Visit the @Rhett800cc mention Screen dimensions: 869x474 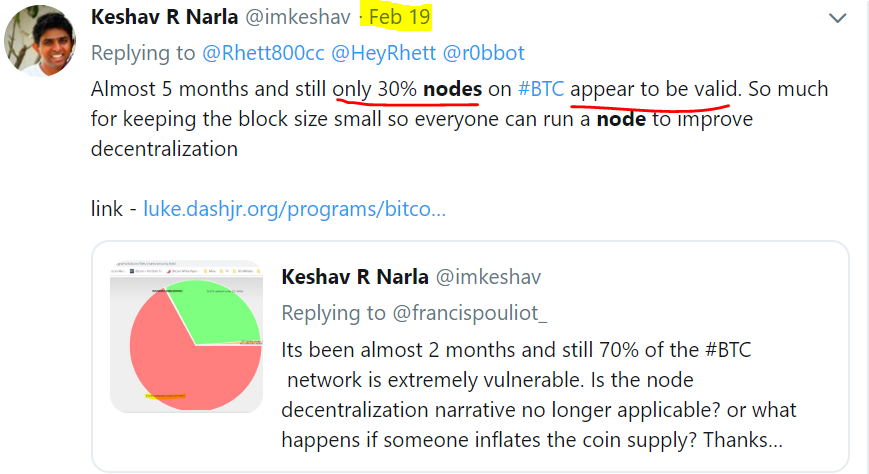[x=263, y=53]
